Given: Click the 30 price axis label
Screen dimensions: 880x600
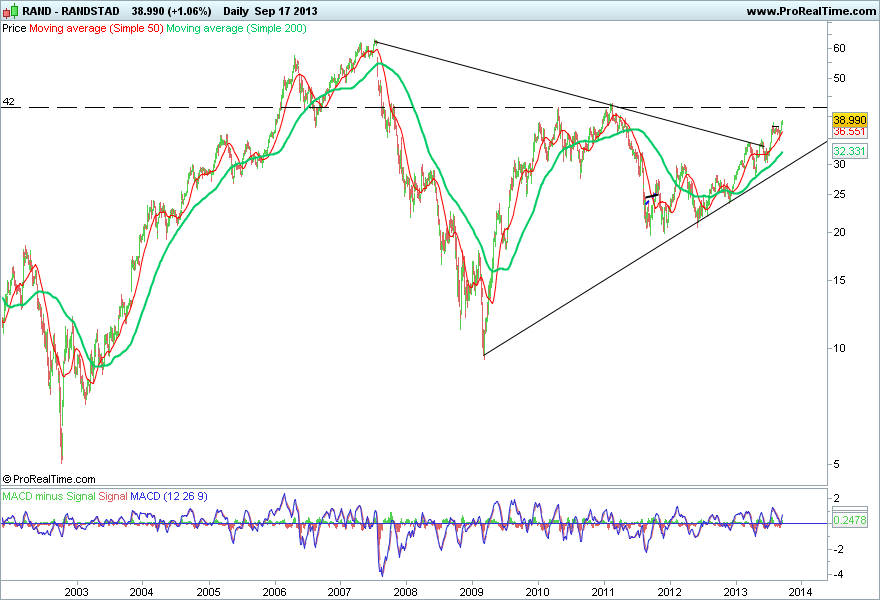Looking at the screenshot, I should point(839,164).
